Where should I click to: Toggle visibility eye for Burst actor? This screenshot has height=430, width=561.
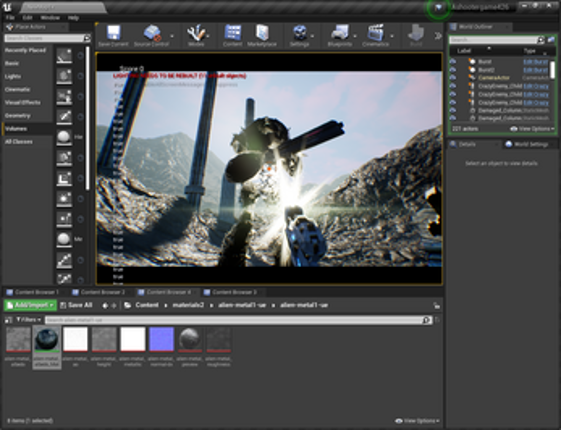click(x=453, y=62)
